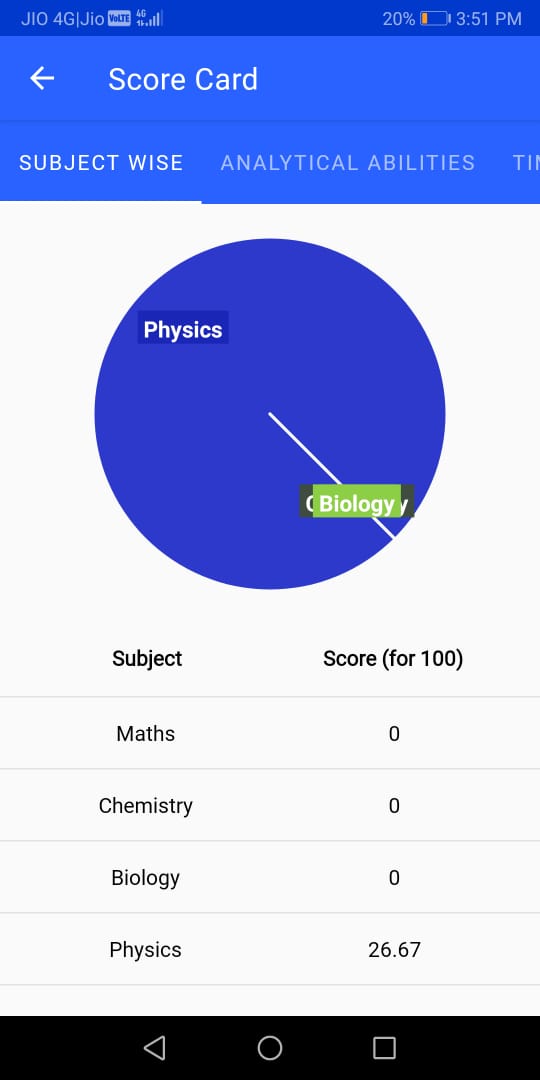Tap the Physics score 26.67
Screen dimensions: 540x1080
(394, 950)
